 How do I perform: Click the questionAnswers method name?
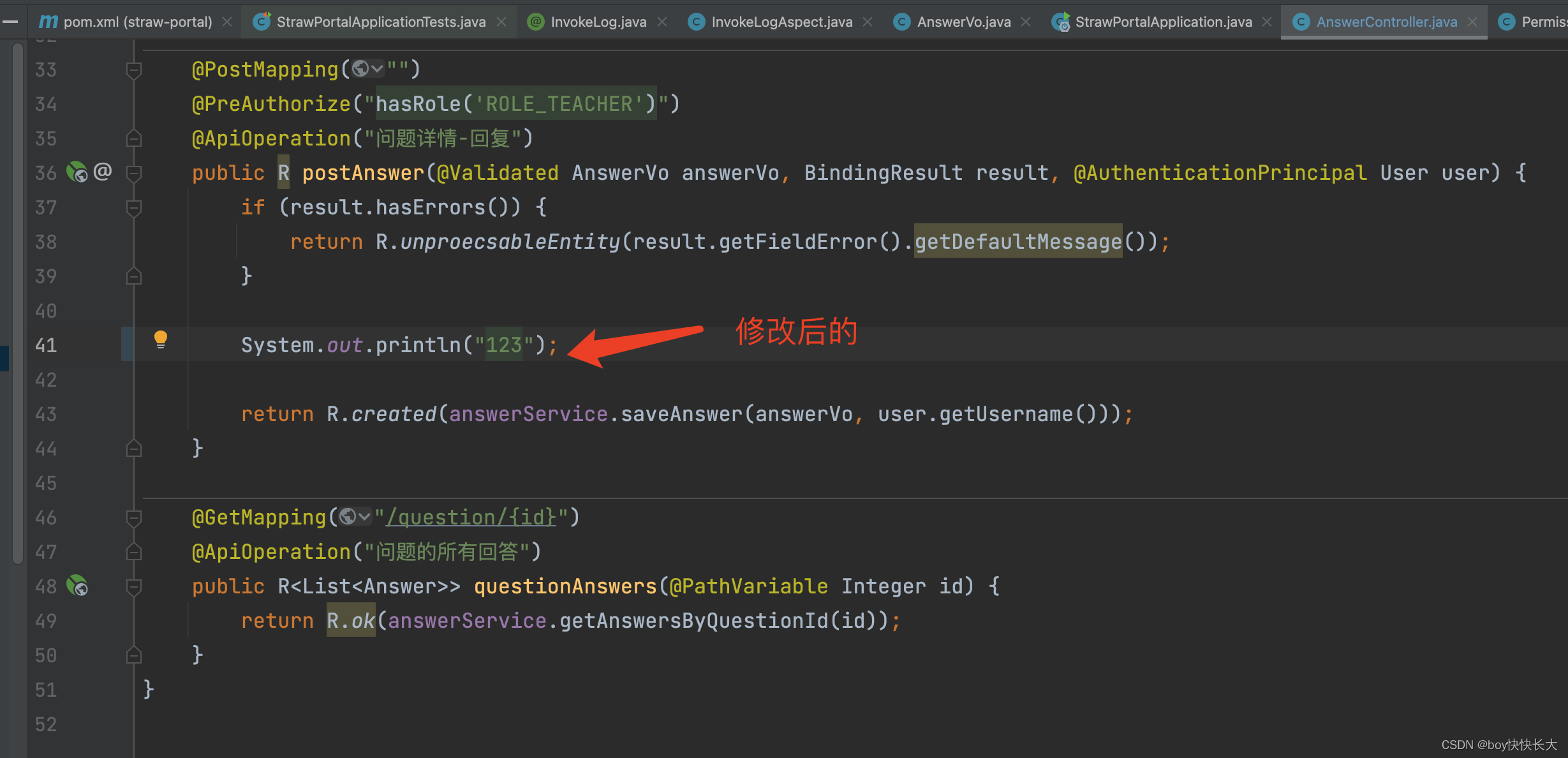point(565,586)
